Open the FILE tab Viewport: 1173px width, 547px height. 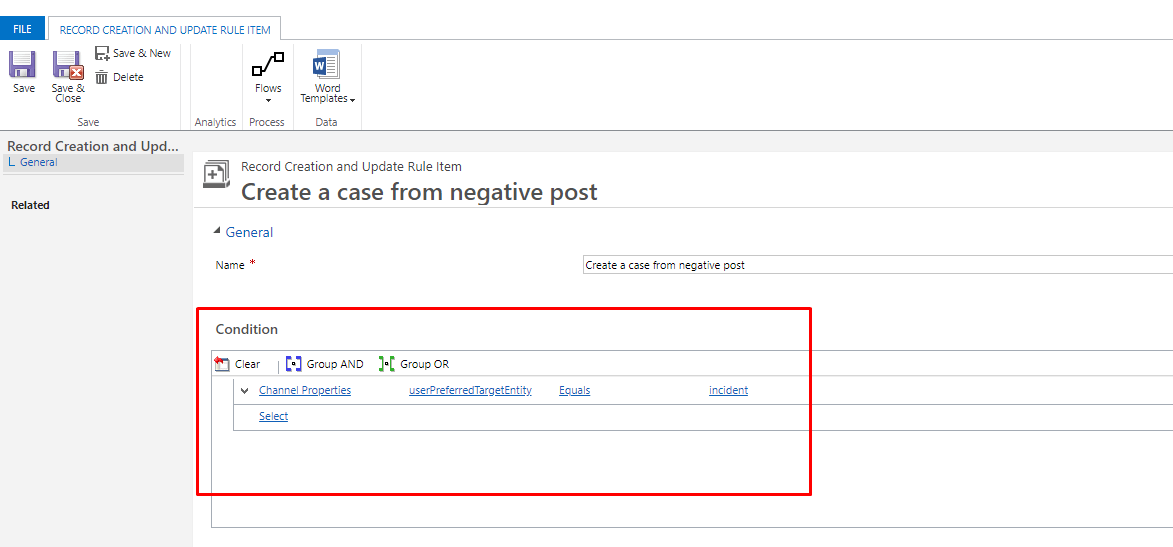22,29
